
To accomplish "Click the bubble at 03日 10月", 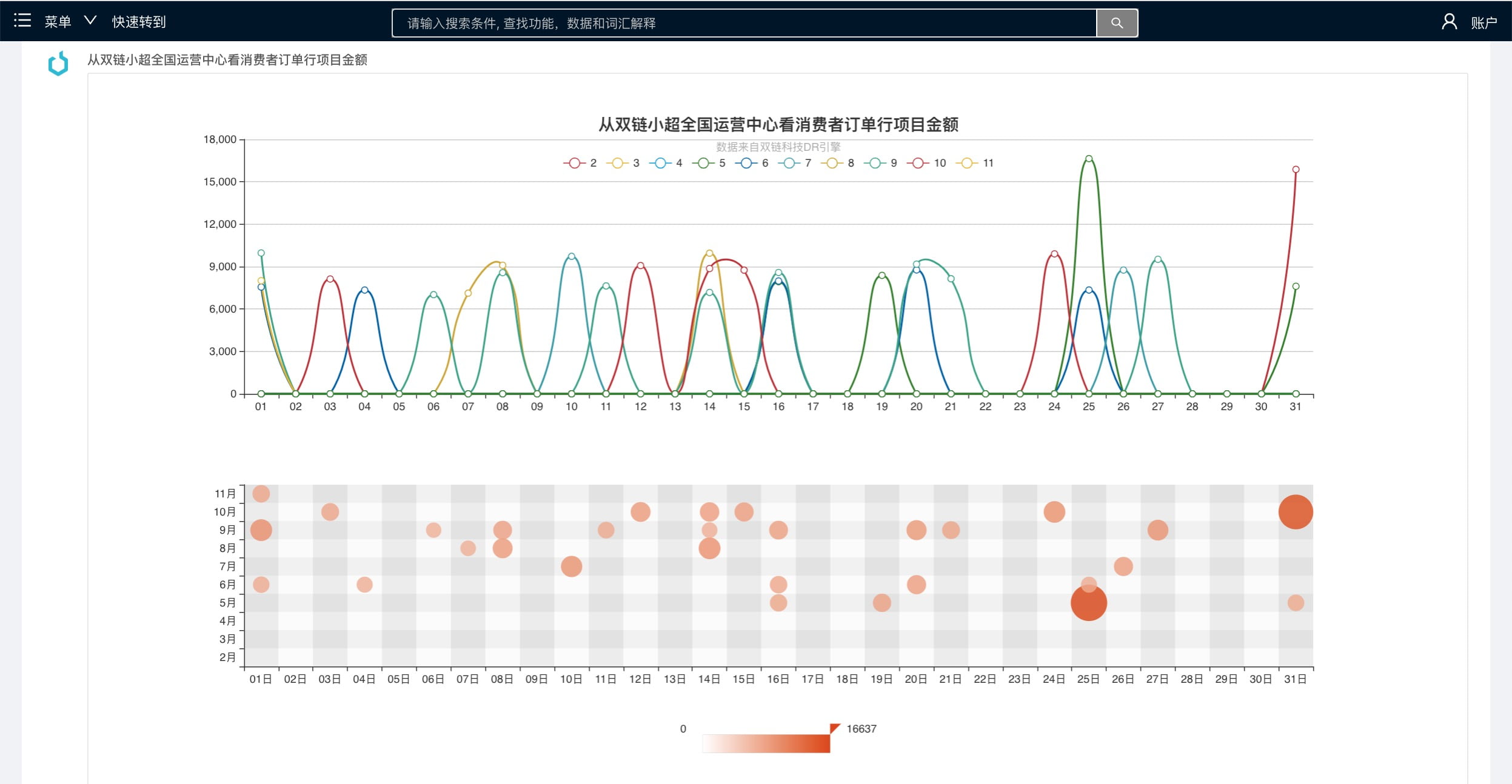I will click(x=330, y=512).
